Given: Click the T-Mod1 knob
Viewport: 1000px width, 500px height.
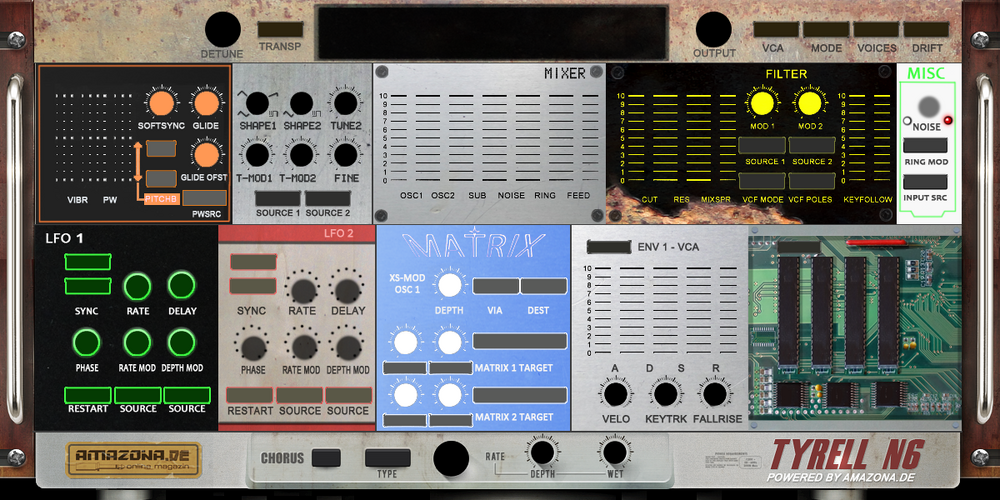Looking at the screenshot, I should pyautogui.click(x=257, y=155).
